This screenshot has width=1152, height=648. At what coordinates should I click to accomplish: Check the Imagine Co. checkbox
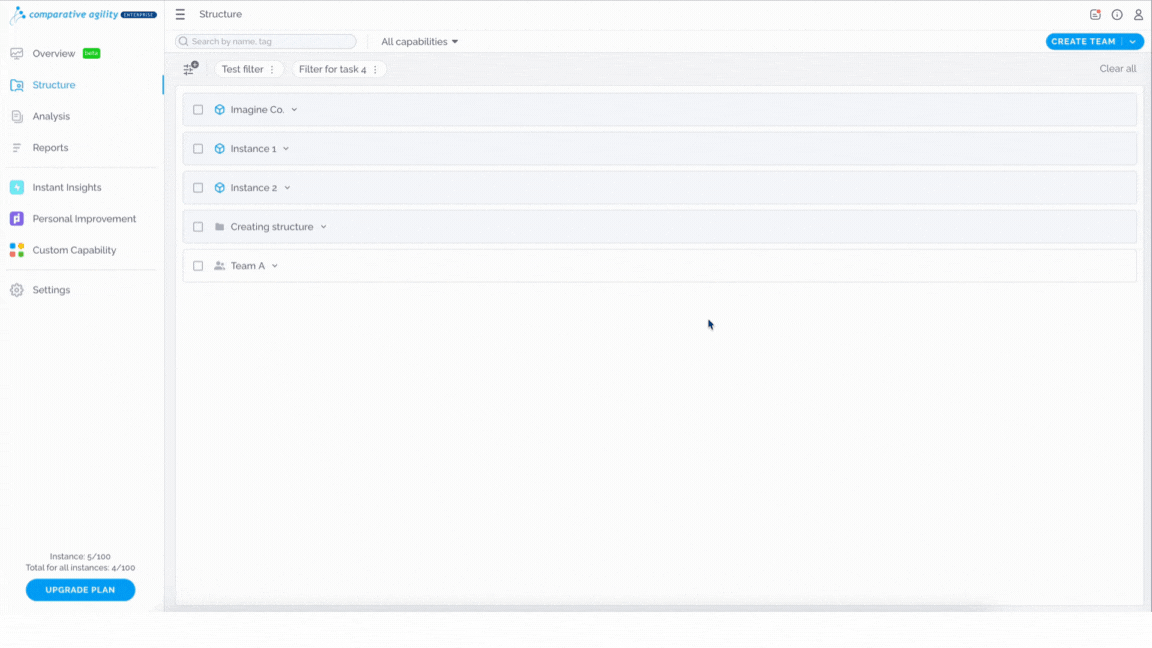(x=198, y=109)
